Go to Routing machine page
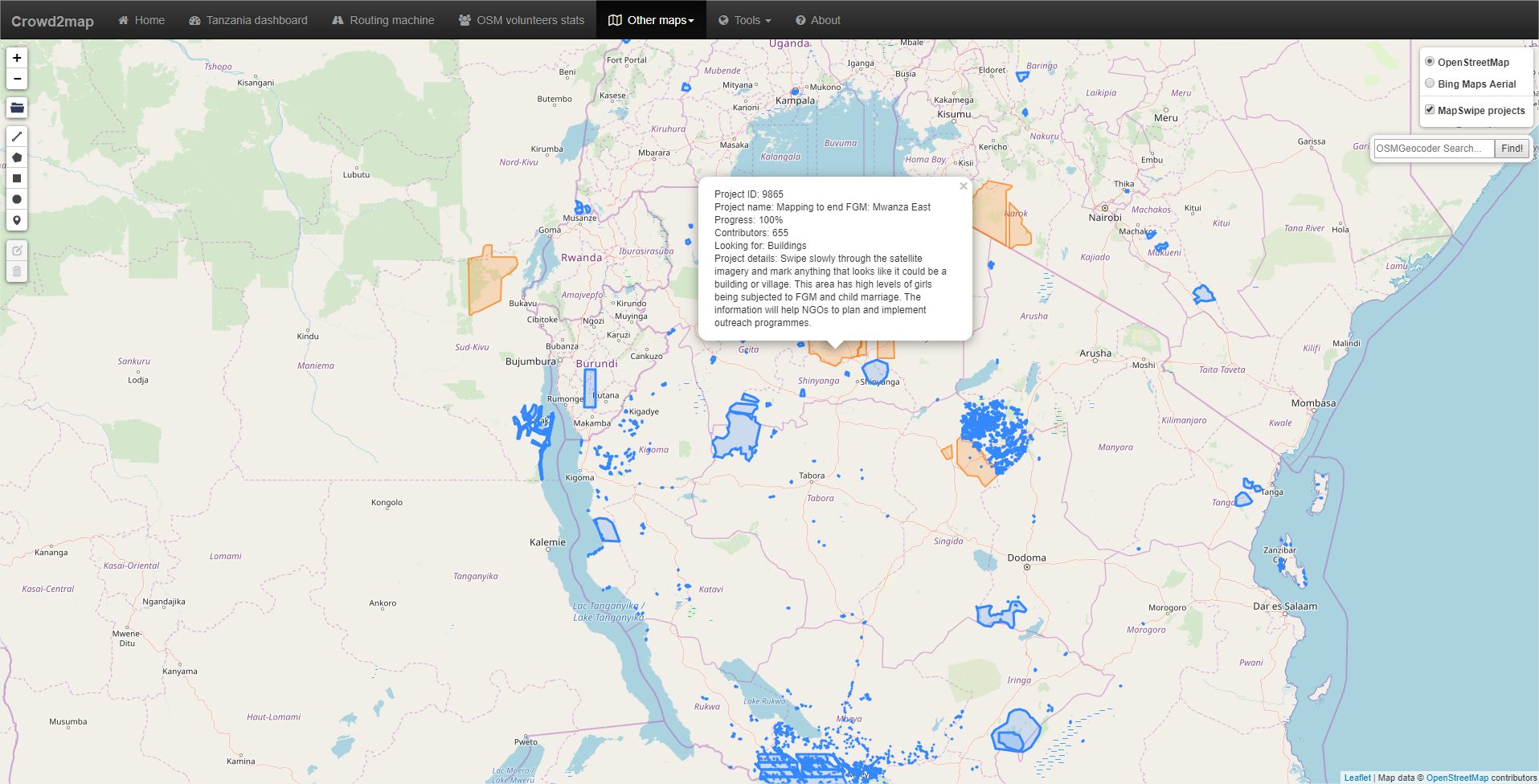This screenshot has width=1539, height=784. click(383, 20)
